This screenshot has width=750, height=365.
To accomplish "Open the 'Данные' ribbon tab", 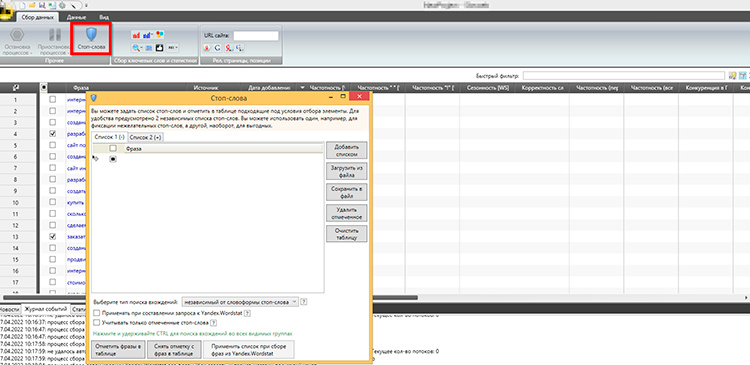I will tap(76, 17).
